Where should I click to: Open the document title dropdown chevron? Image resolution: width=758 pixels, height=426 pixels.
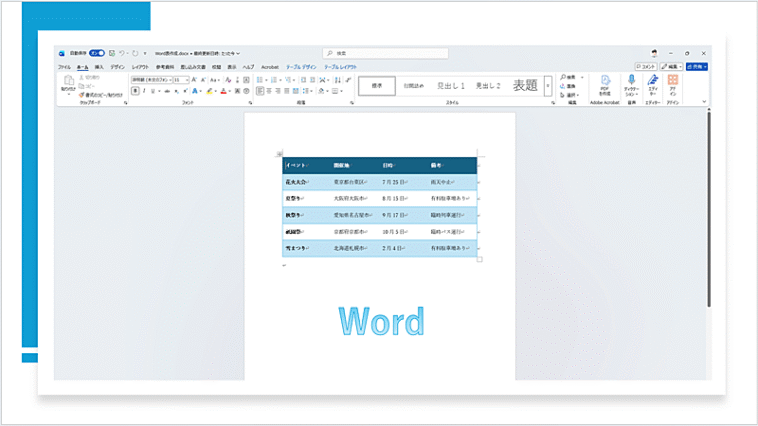[x=238, y=53]
